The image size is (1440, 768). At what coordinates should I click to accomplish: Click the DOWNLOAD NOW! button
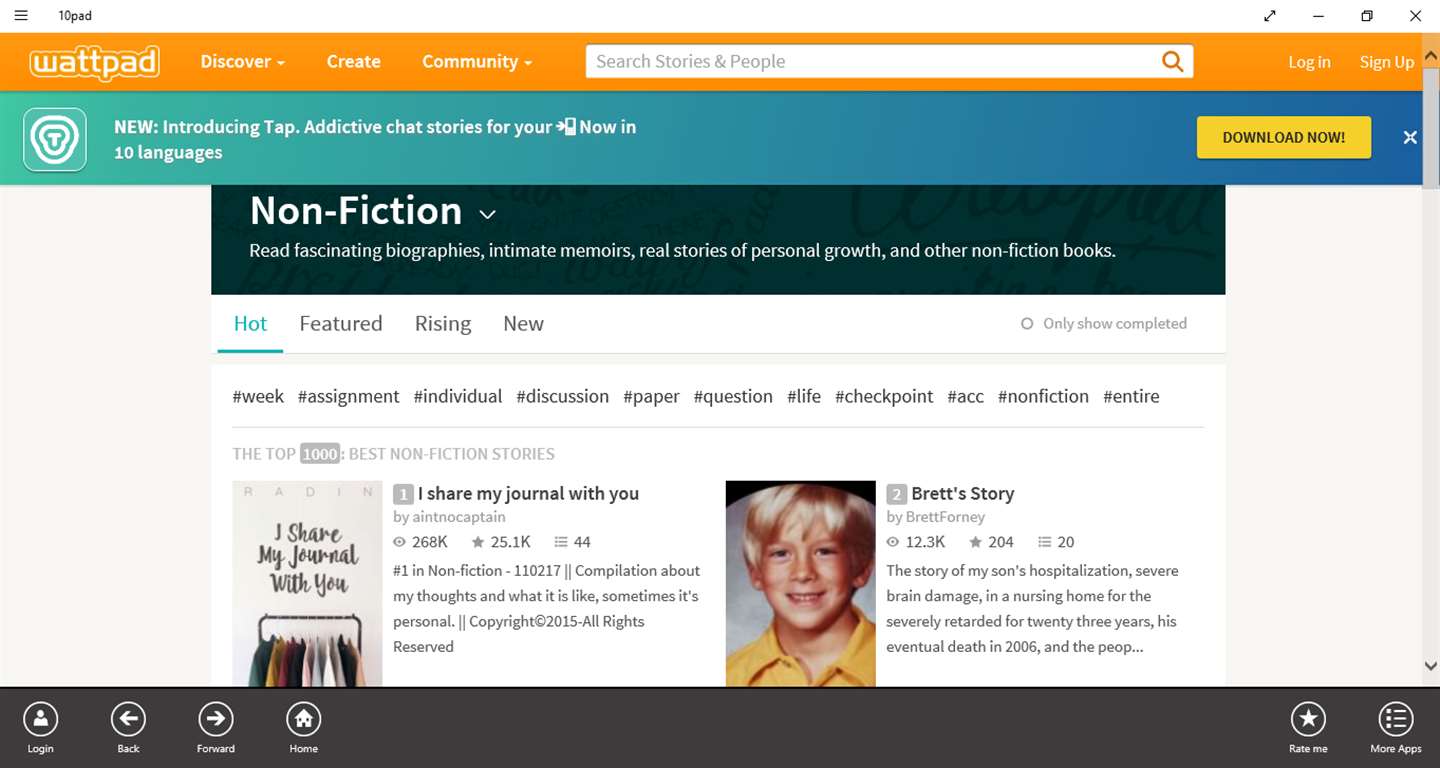1283,138
